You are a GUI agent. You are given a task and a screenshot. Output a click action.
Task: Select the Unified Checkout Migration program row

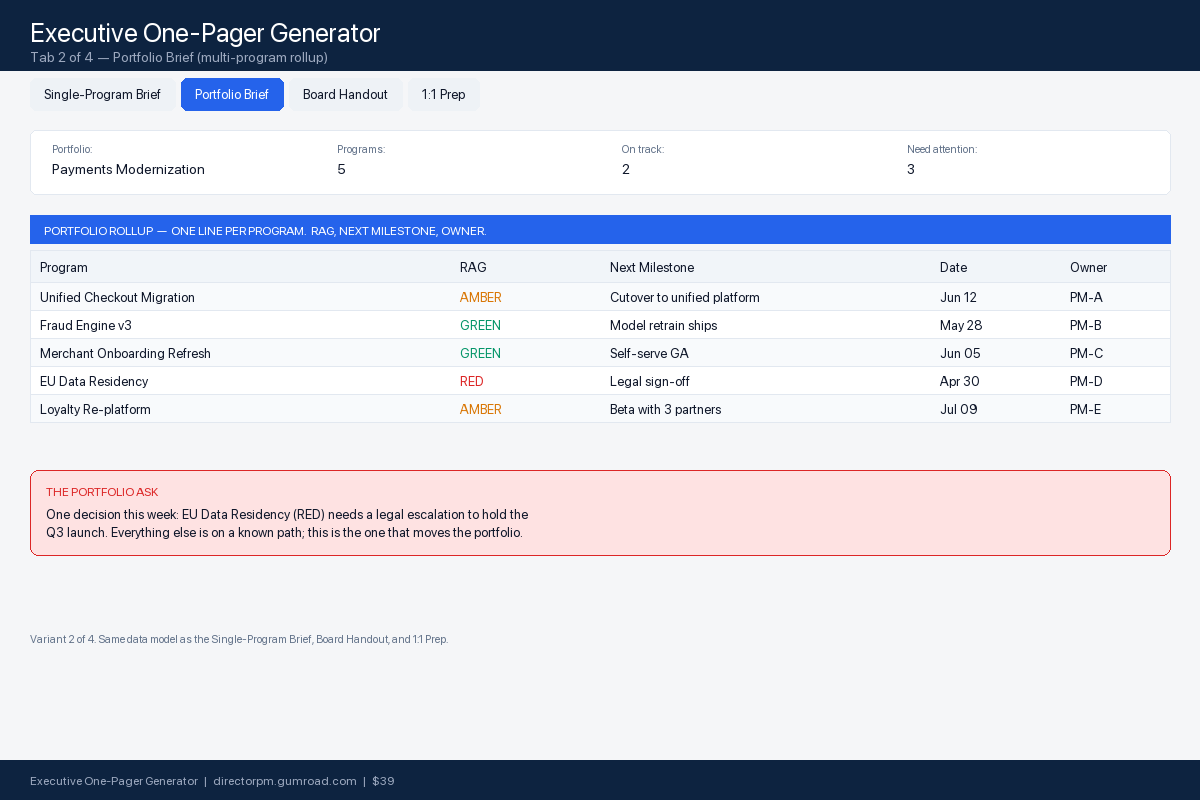pyautogui.click(x=600, y=297)
